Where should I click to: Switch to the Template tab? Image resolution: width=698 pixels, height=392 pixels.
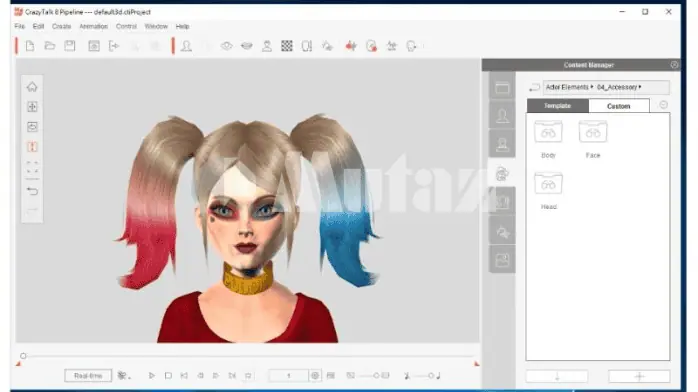(x=557, y=106)
